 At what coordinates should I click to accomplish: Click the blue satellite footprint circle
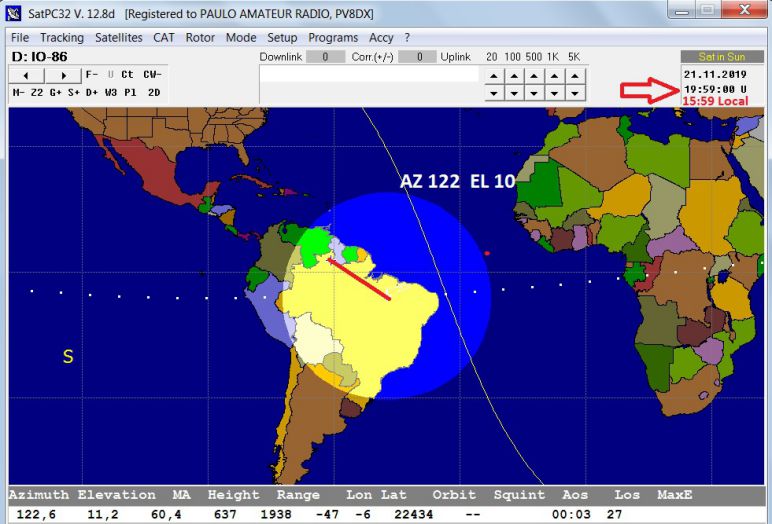[x=440, y=330]
